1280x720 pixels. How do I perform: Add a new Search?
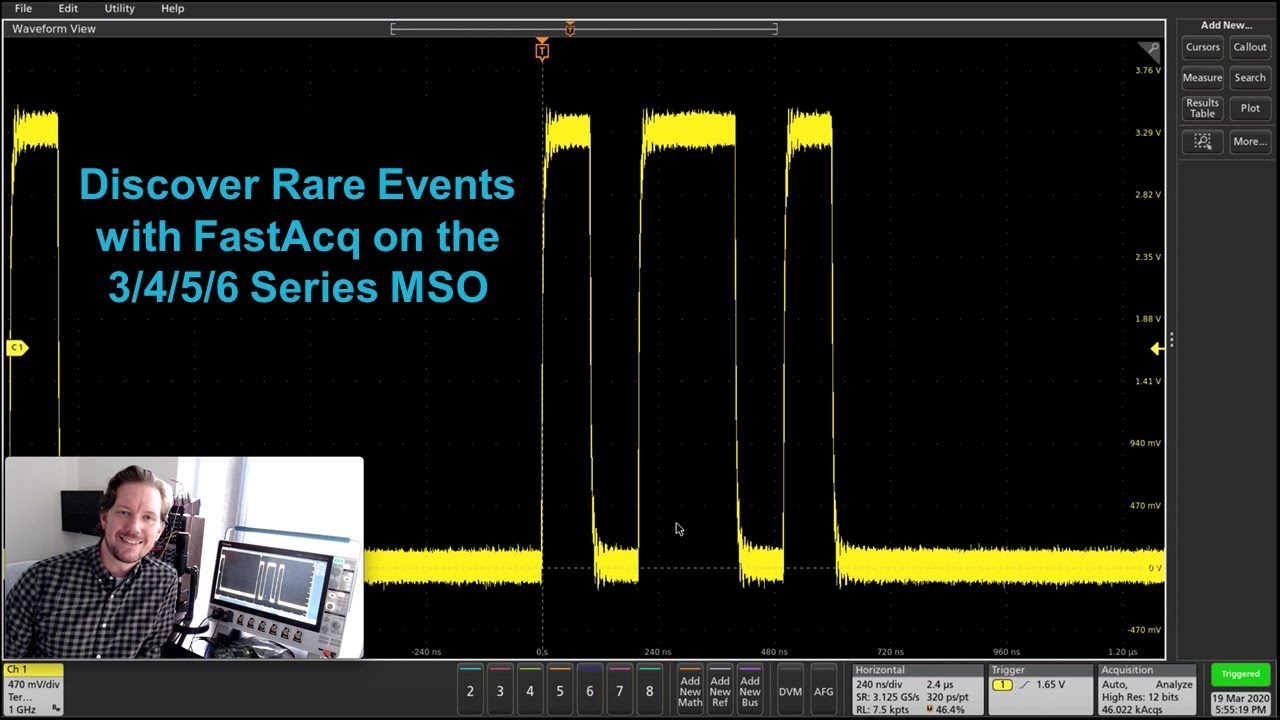coord(1250,77)
